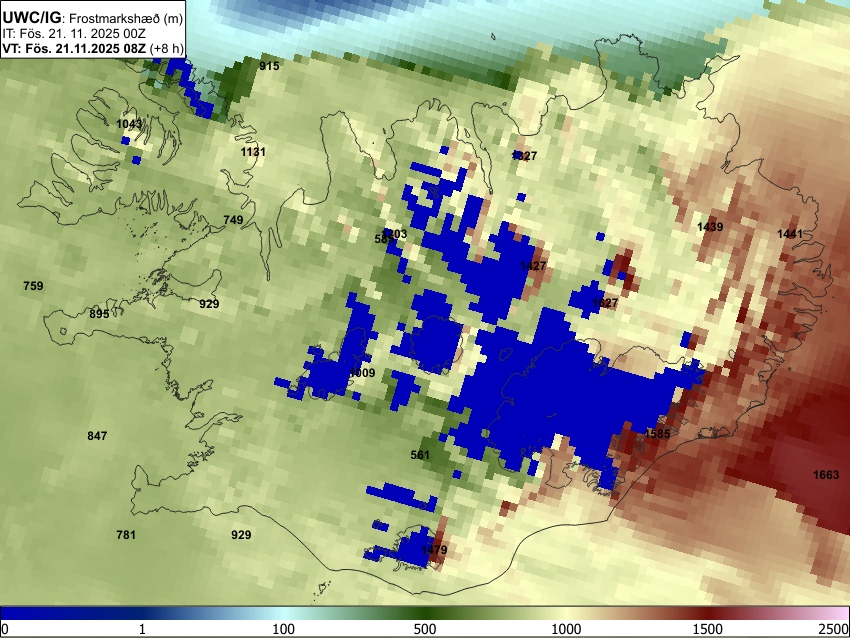Click the legend label 1000
The image size is (850, 638).
pyautogui.click(x=566, y=629)
